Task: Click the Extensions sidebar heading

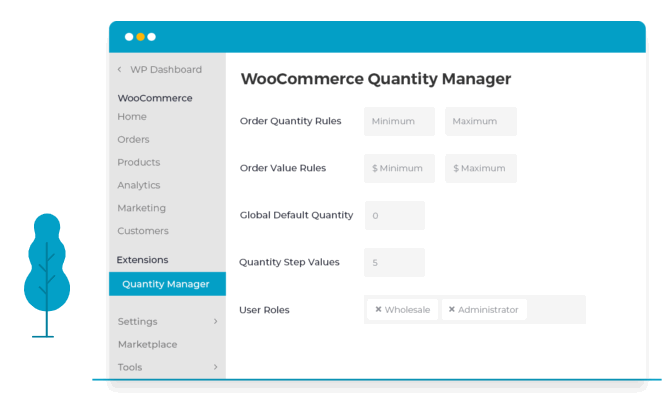Action: [142, 260]
